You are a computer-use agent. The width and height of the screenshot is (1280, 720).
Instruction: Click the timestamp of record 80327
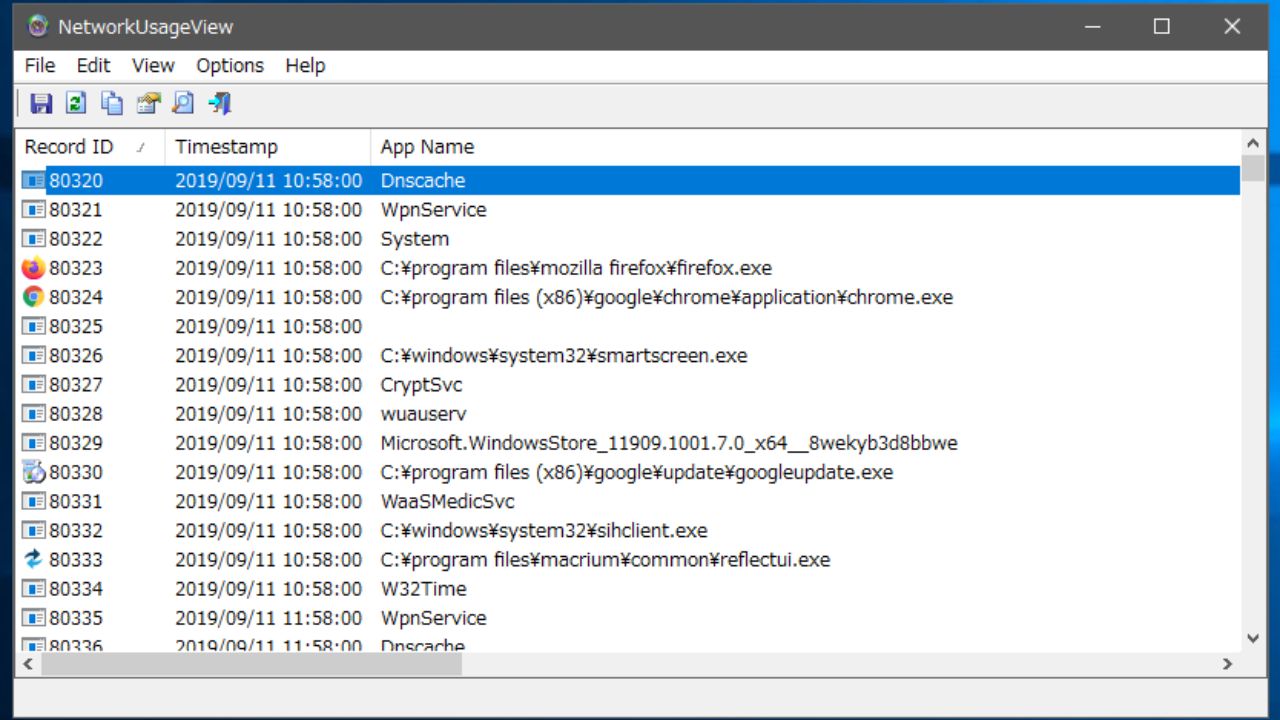pos(268,385)
